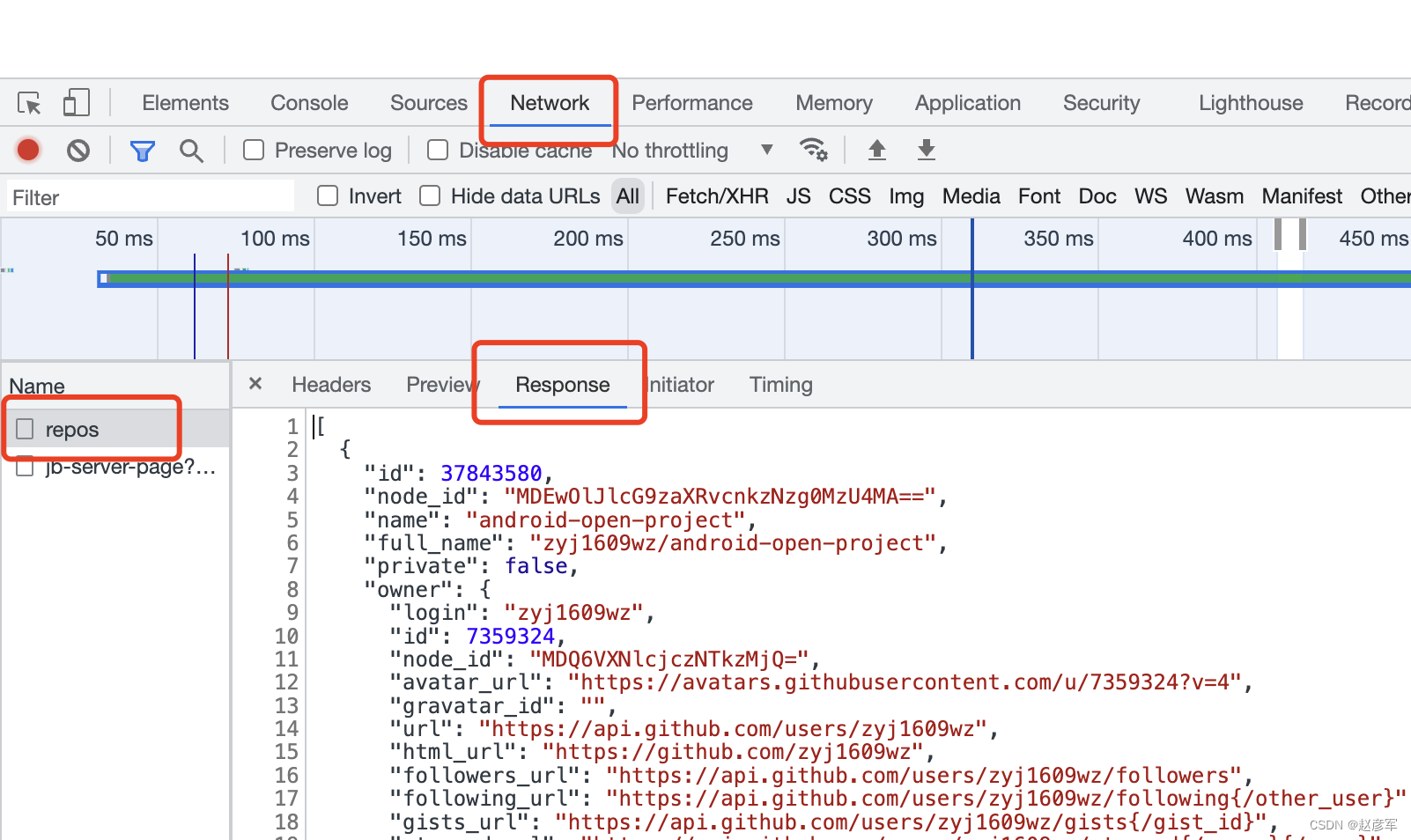The height and width of the screenshot is (840, 1411).
Task: Open the Sources tab
Action: pos(429,103)
